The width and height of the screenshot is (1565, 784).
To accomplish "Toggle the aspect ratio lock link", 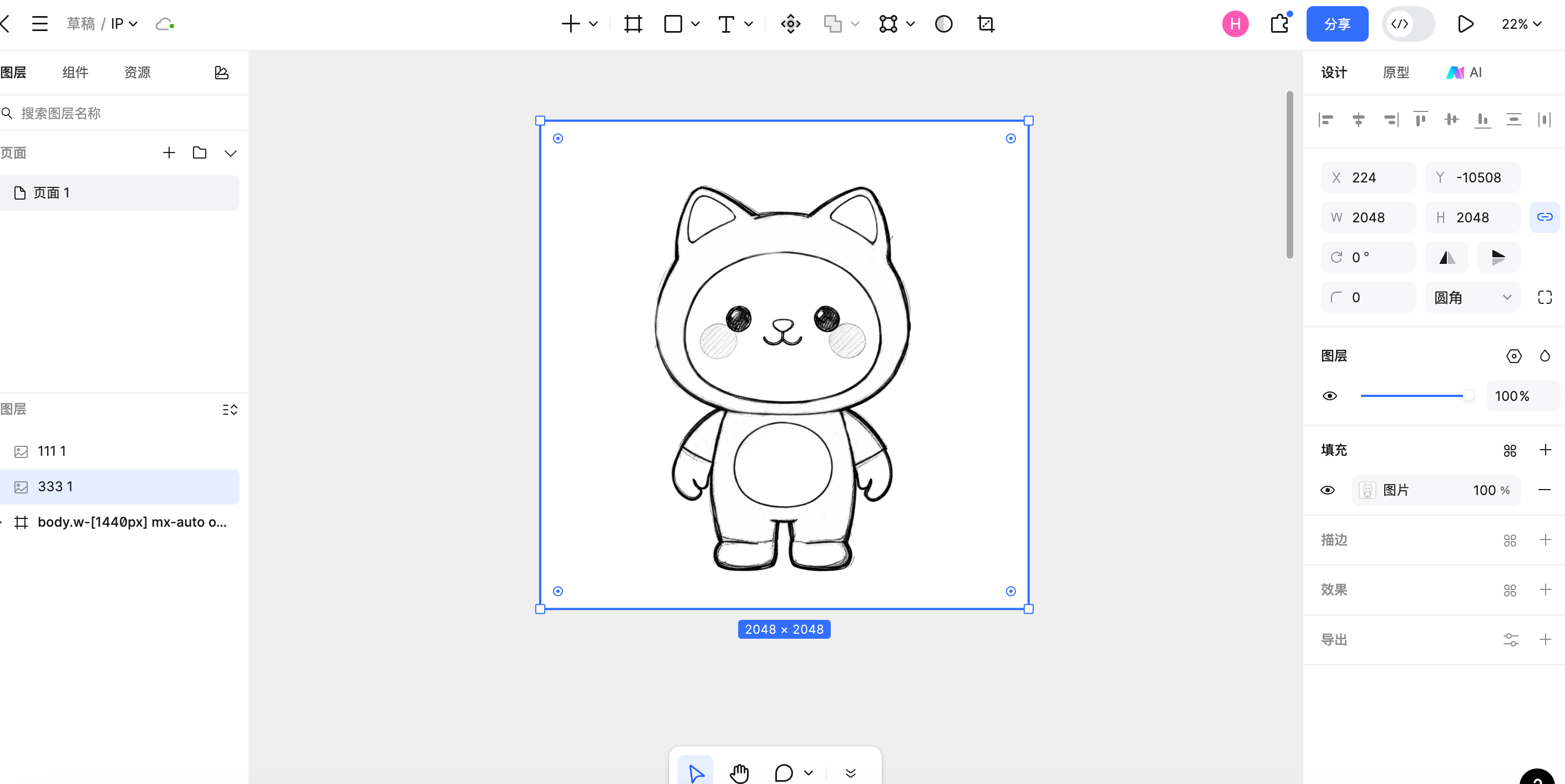I will (x=1544, y=217).
